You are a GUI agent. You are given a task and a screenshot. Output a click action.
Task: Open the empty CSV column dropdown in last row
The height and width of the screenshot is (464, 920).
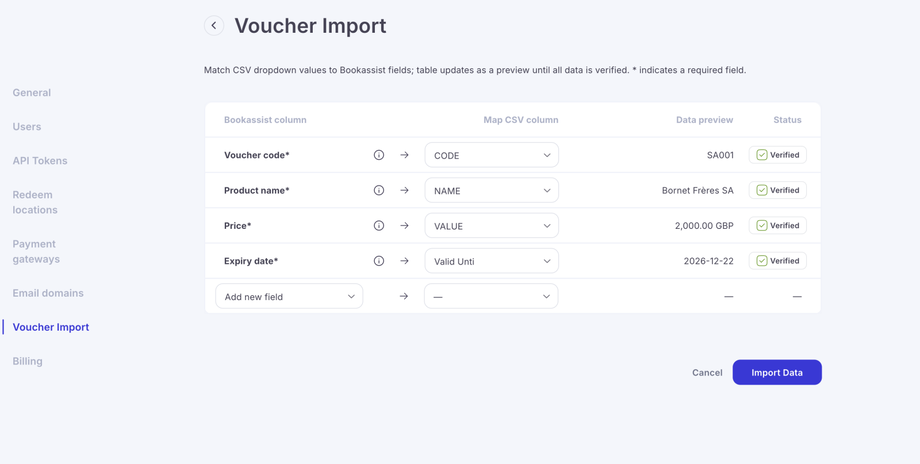click(491, 296)
